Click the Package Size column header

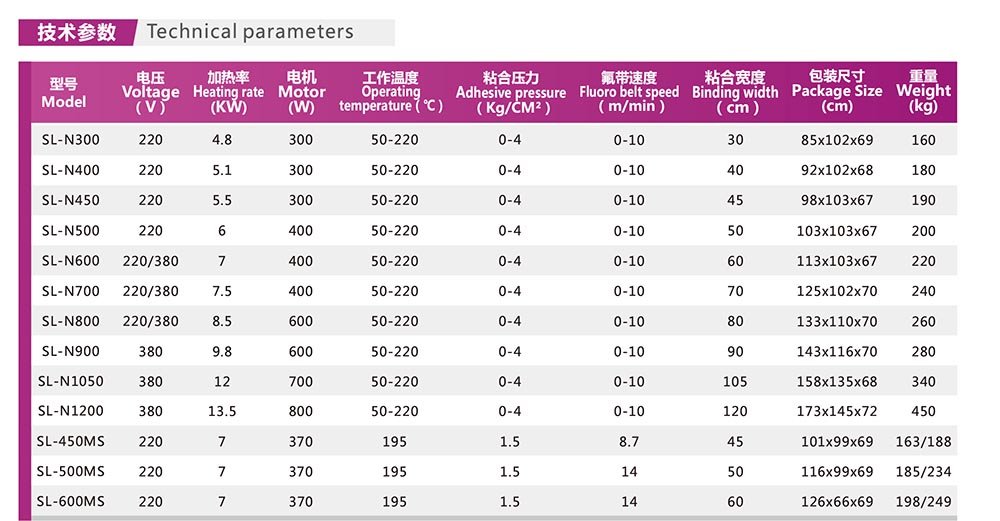click(837, 93)
